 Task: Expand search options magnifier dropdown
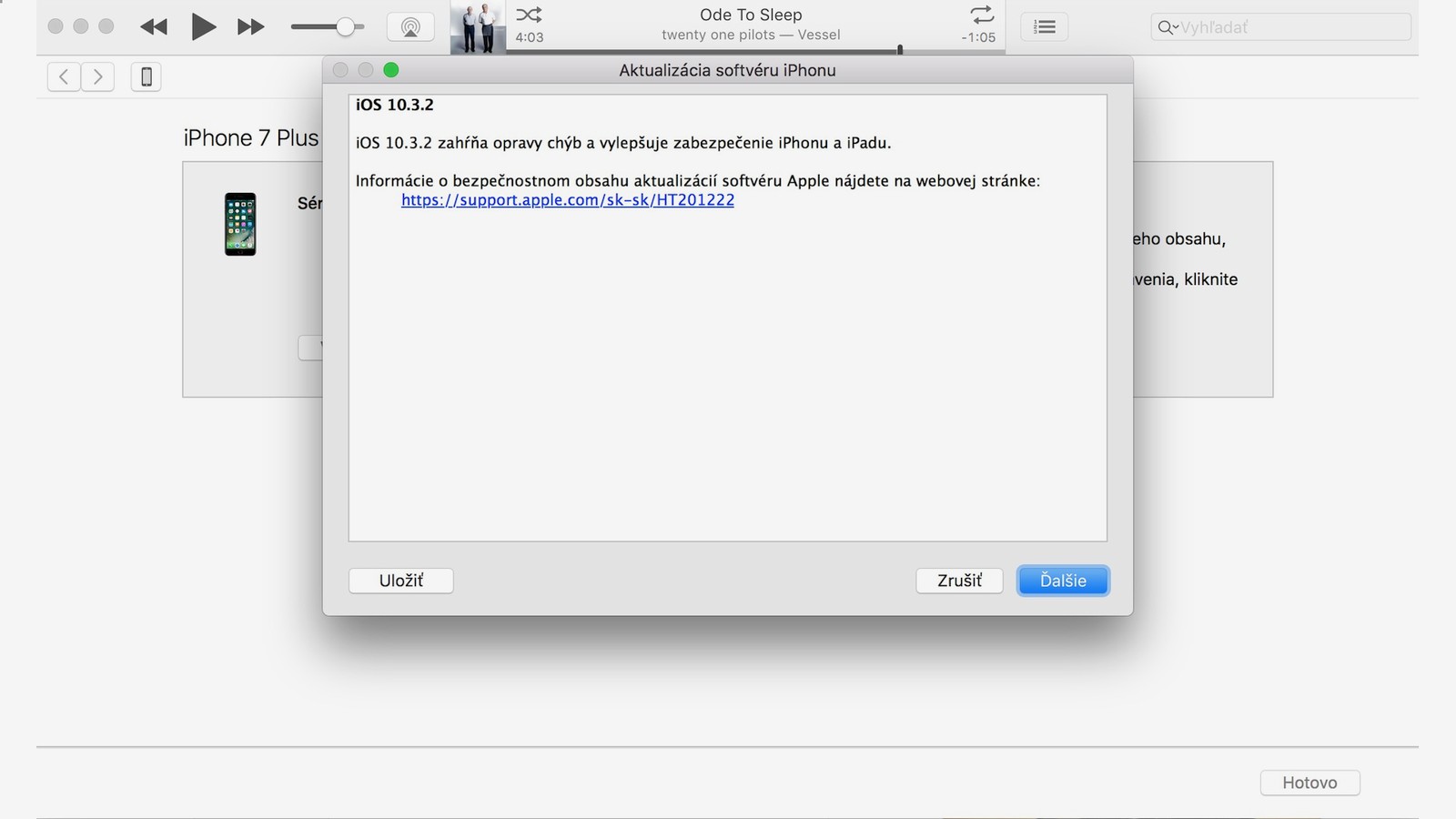pyautogui.click(x=1167, y=27)
